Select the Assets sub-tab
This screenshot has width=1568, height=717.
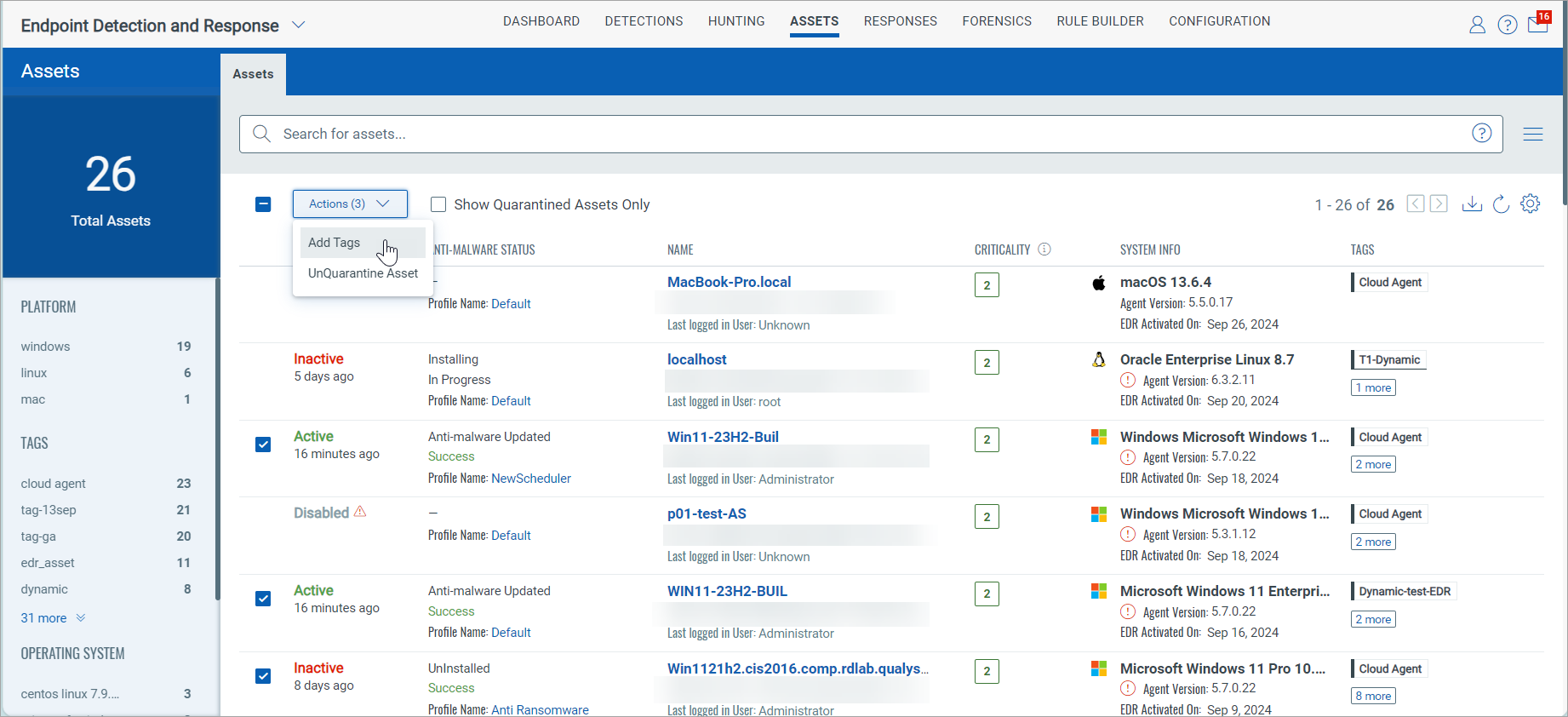pos(253,74)
